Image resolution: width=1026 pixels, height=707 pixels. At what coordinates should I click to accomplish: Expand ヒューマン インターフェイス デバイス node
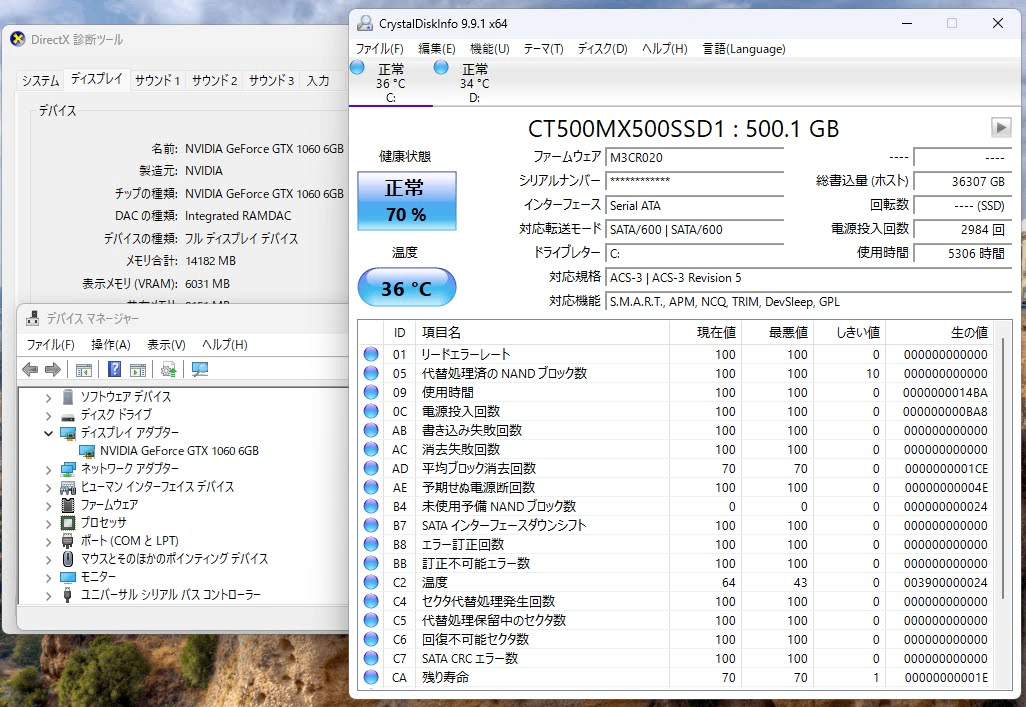(x=48, y=487)
